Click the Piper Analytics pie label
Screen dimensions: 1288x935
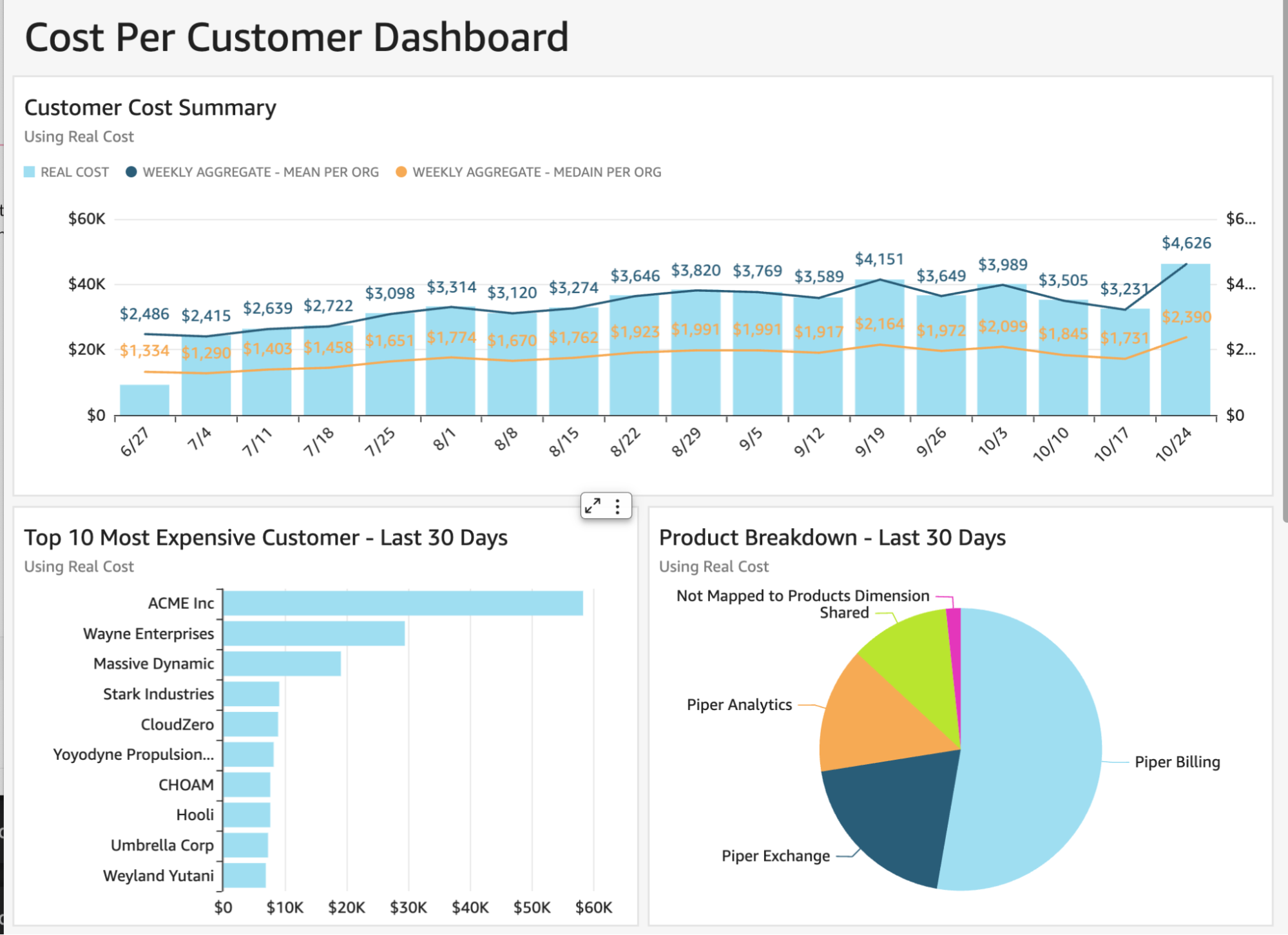point(739,705)
